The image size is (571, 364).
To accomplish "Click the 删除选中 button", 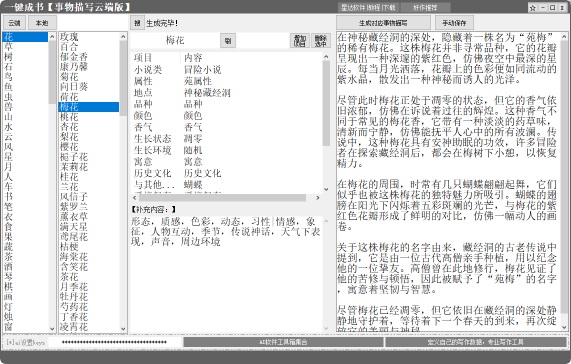I will click(x=320, y=40).
